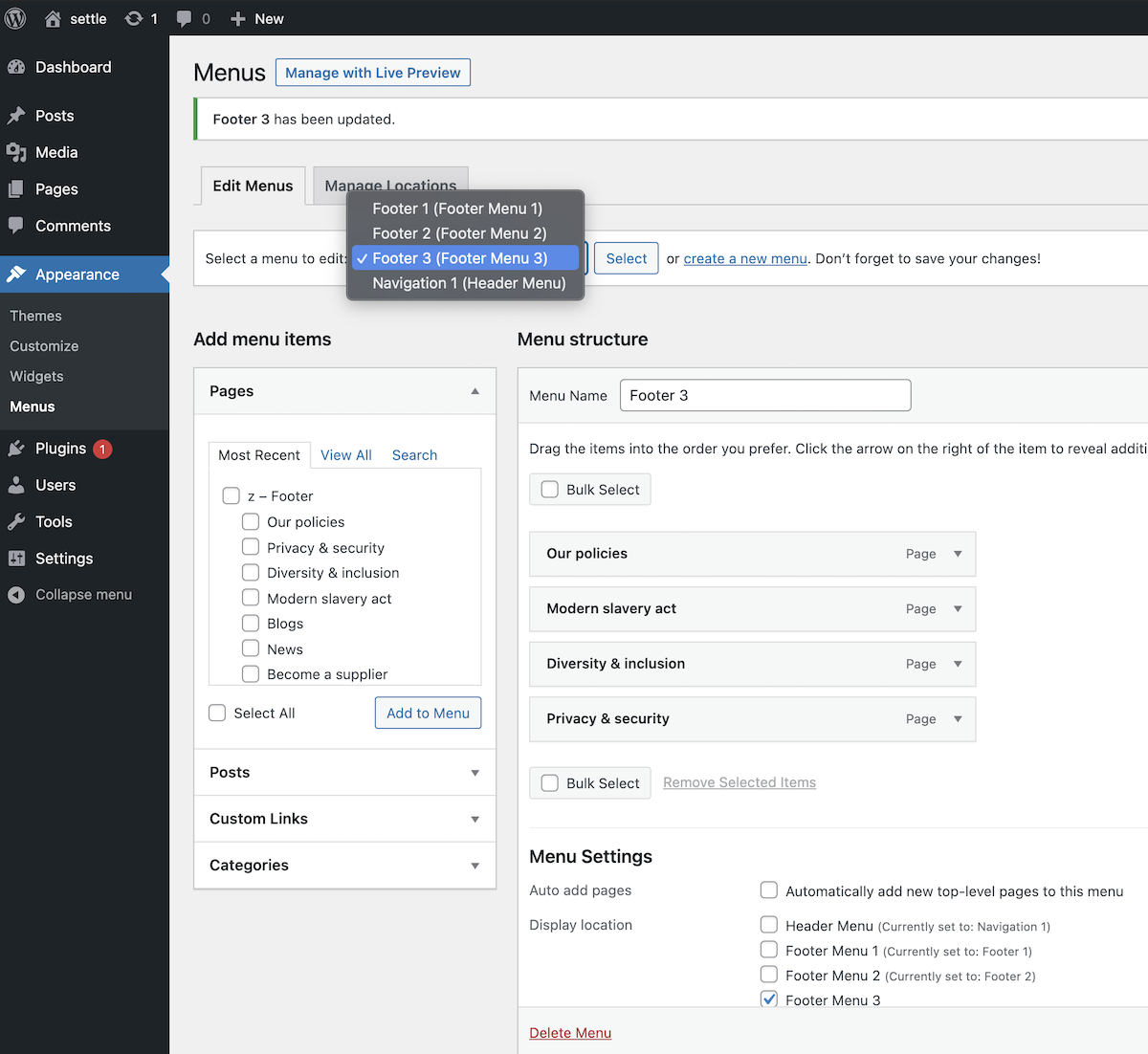Check the Our policies page checkbox
This screenshot has width=1148, height=1054.
251,521
